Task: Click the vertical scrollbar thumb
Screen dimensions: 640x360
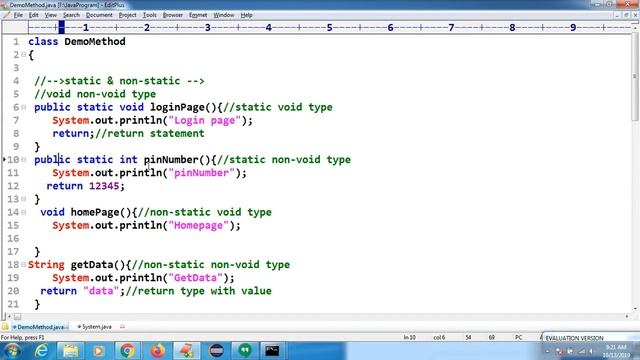Action: tap(635, 78)
